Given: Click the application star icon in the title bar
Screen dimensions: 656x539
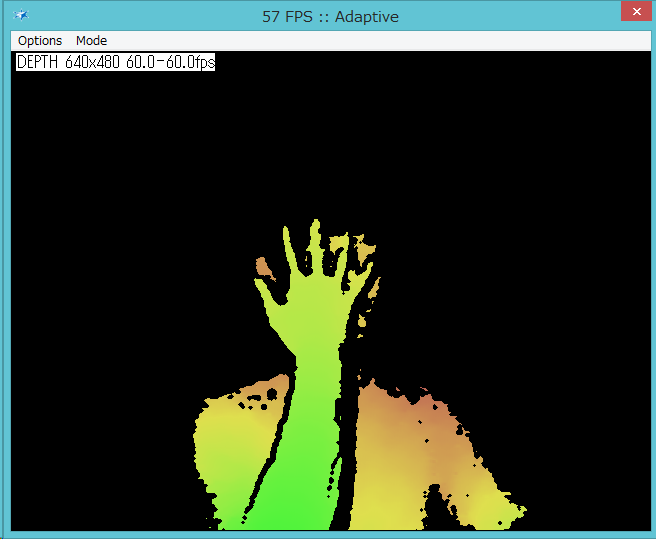Looking at the screenshot, I should click(20, 15).
